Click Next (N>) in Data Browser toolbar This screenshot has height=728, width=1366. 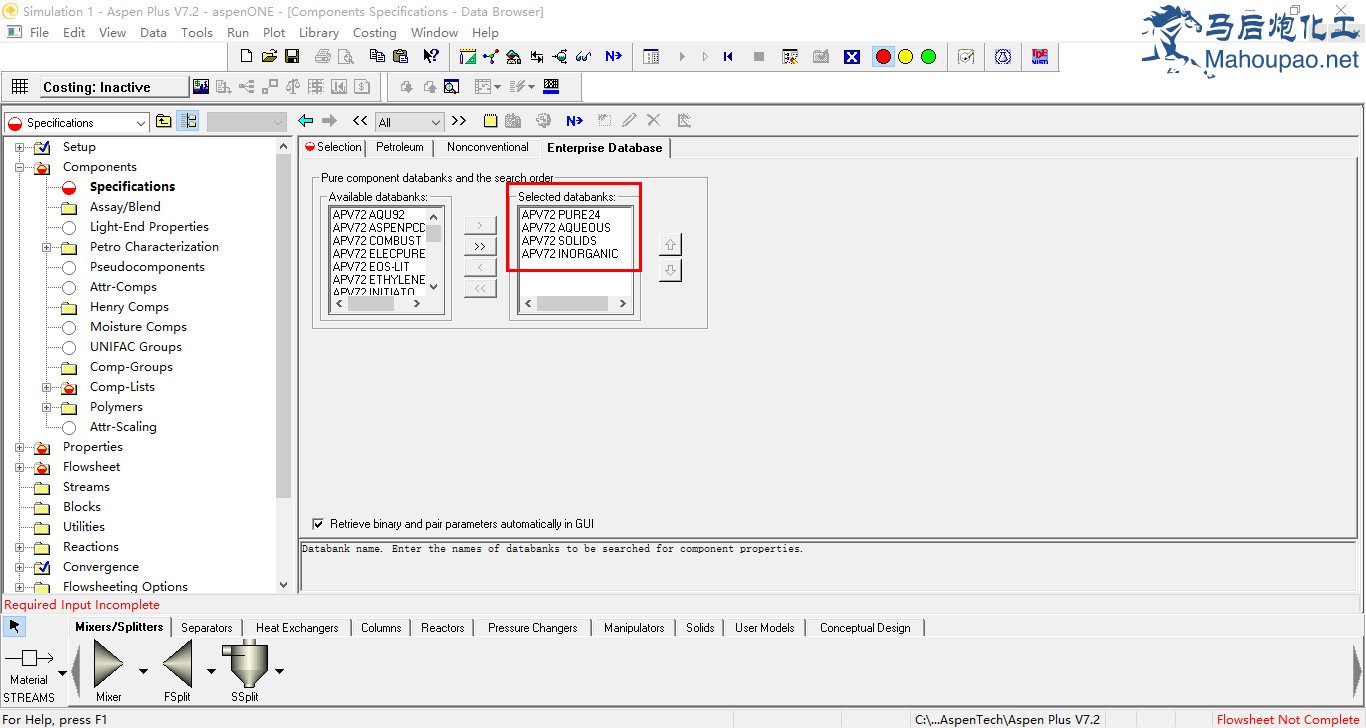pos(574,121)
